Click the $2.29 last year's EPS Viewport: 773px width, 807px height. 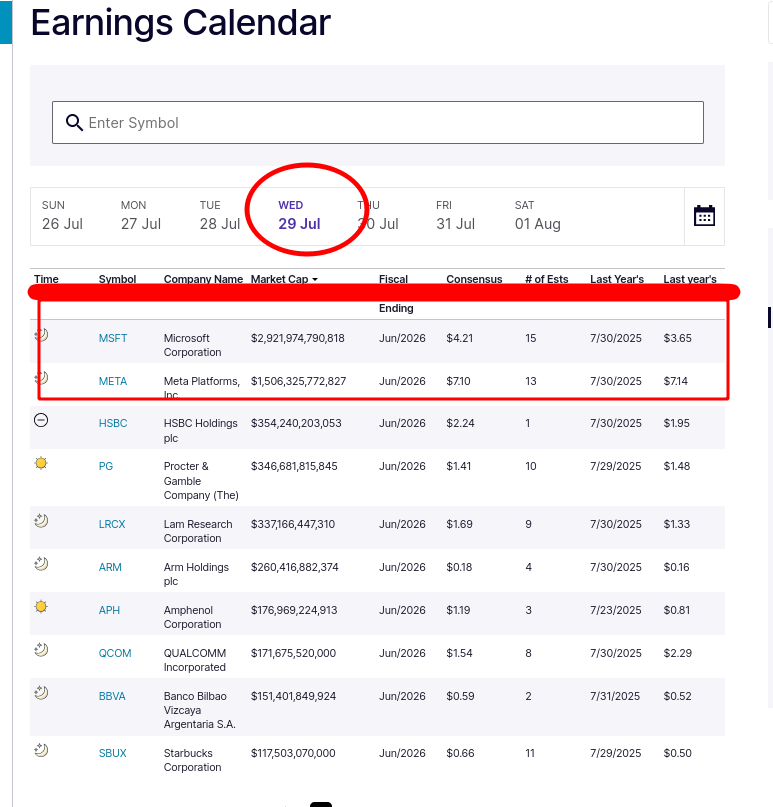tap(677, 653)
